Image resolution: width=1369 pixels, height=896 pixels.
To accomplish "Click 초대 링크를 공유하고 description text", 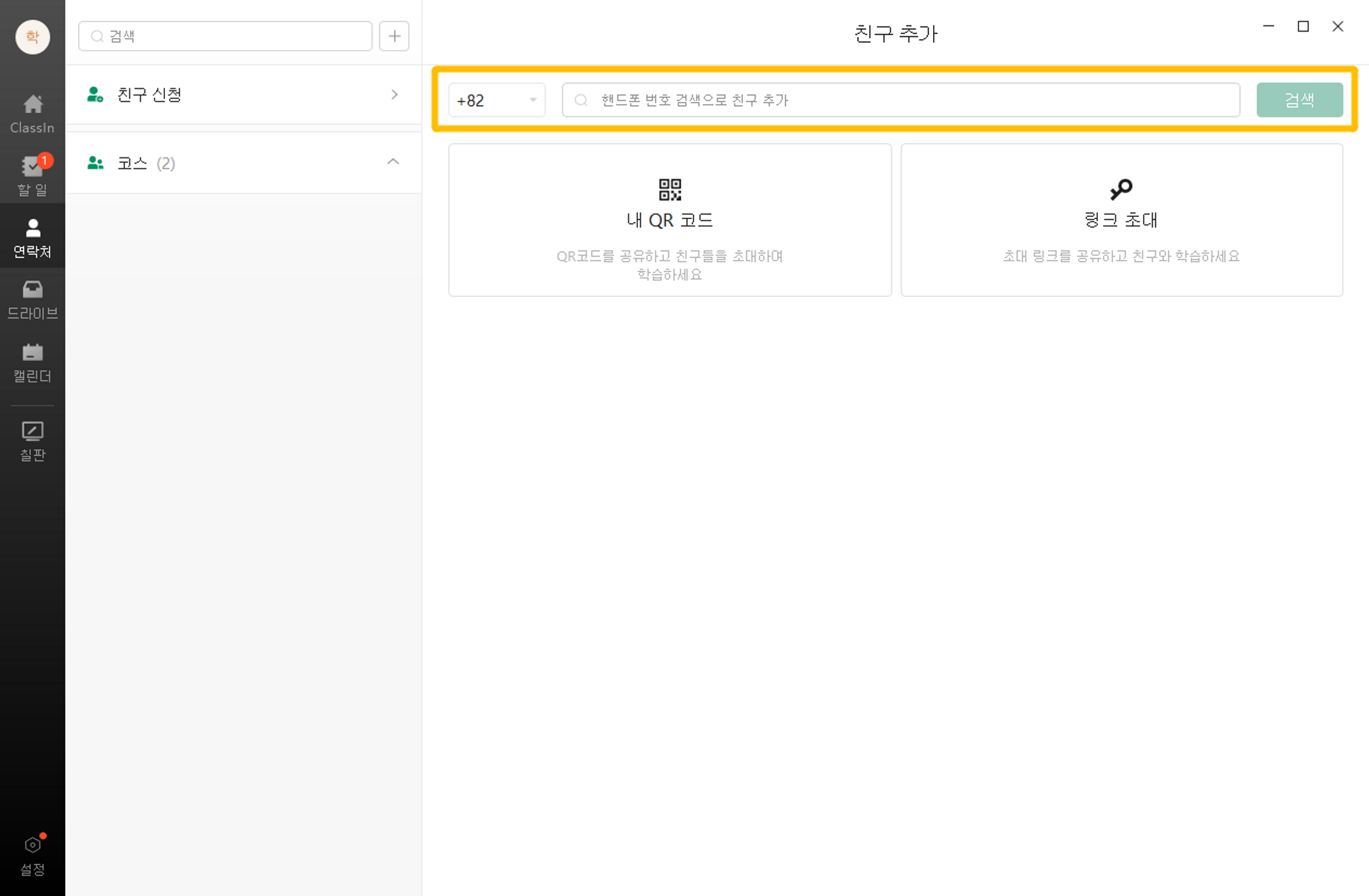I will (1121, 256).
